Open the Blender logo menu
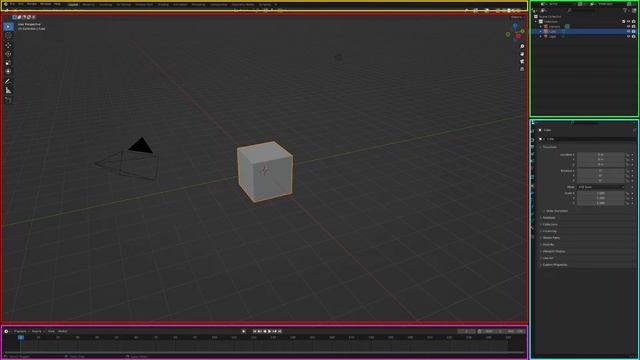640x360 pixels. pos(5,4)
